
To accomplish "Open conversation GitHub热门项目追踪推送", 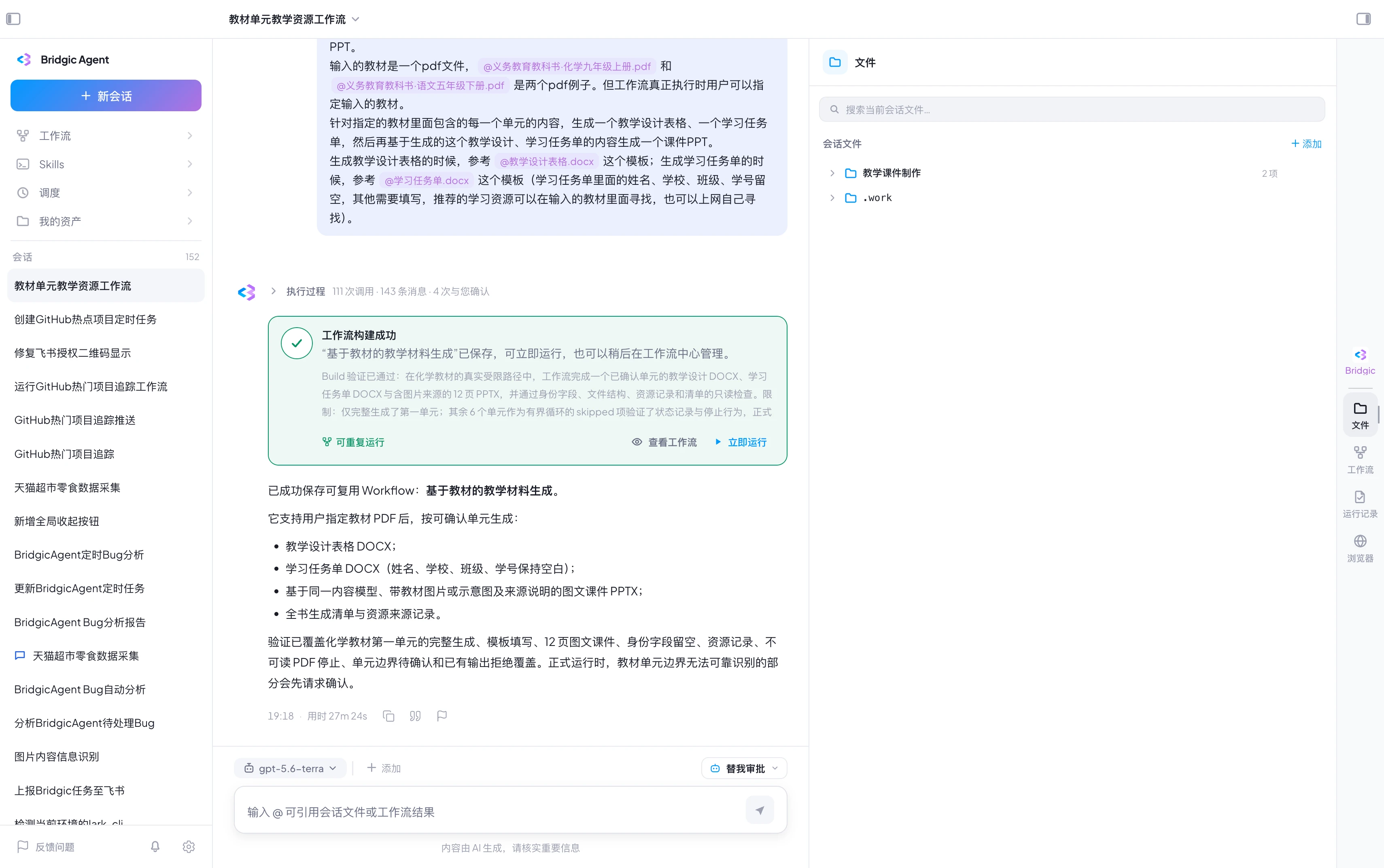I will 106,420.
